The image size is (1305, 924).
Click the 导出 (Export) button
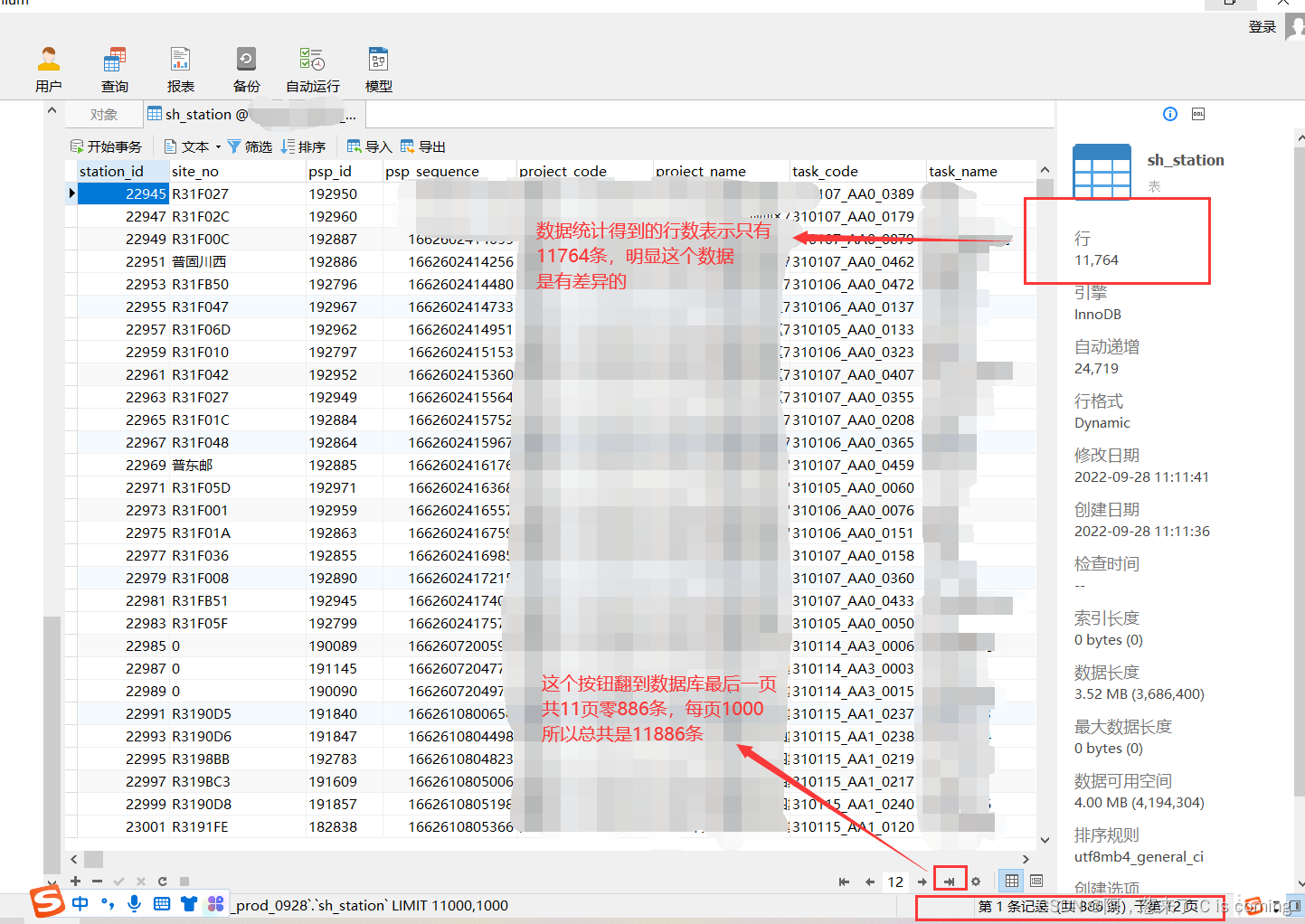click(x=422, y=146)
